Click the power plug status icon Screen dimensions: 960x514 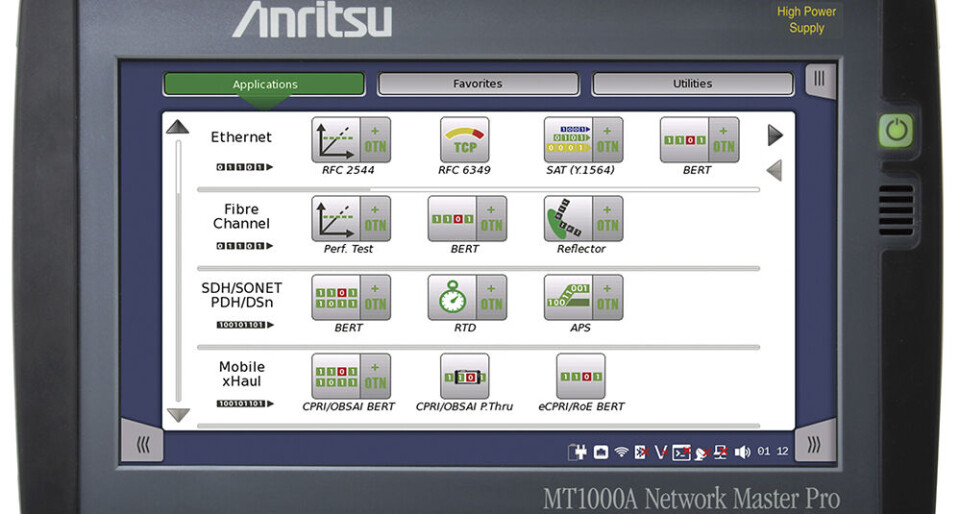click(577, 452)
